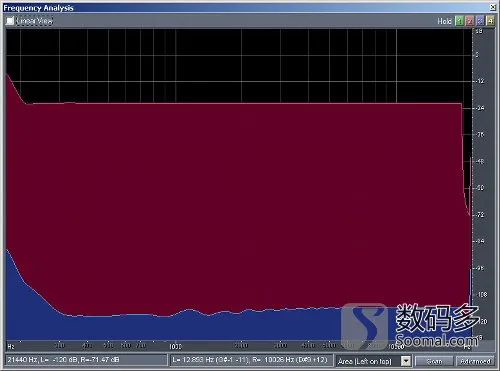Open the Area (Left on top) dropdown arrow
500x371 pixels.
[x=406, y=361]
